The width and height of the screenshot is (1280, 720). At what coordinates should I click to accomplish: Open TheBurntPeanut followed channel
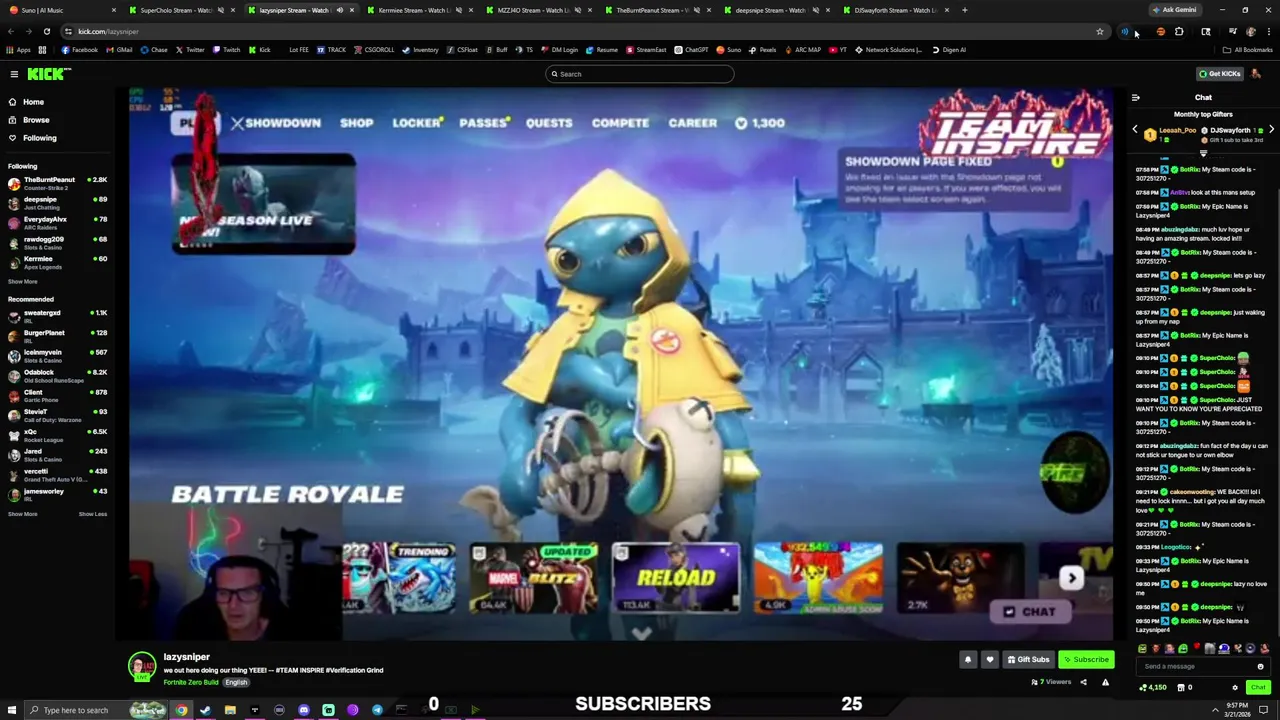(x=57, y=183)
